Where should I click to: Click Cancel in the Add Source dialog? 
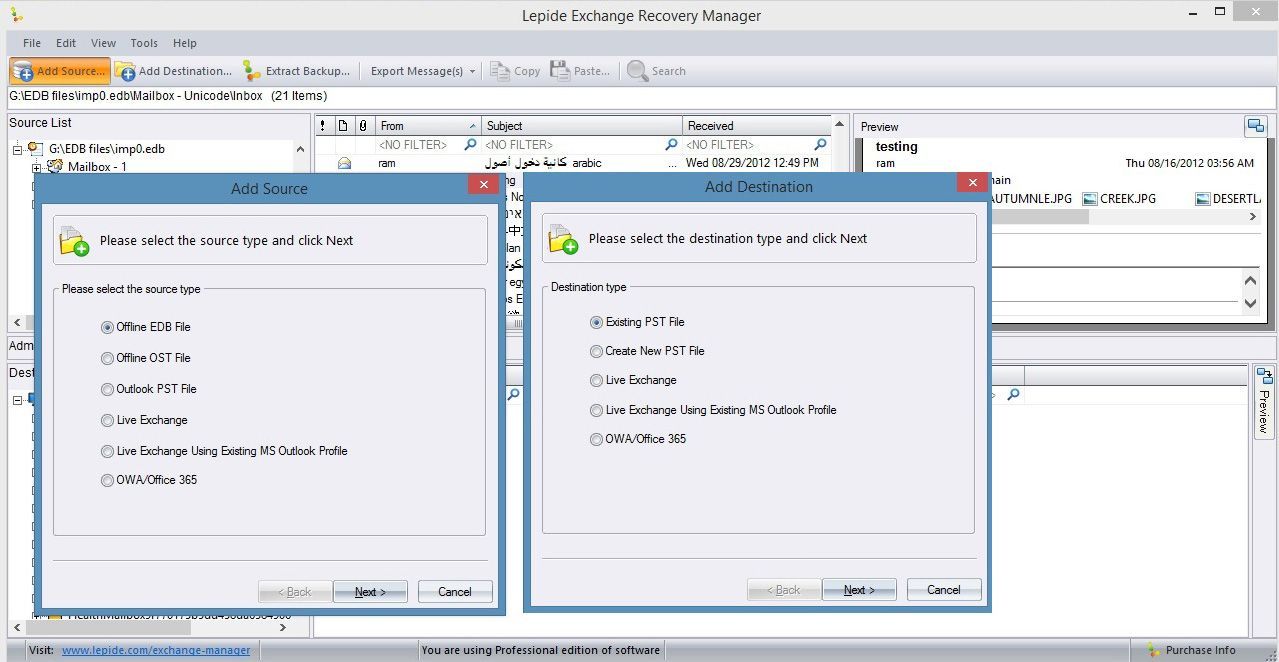coord(455,592)
